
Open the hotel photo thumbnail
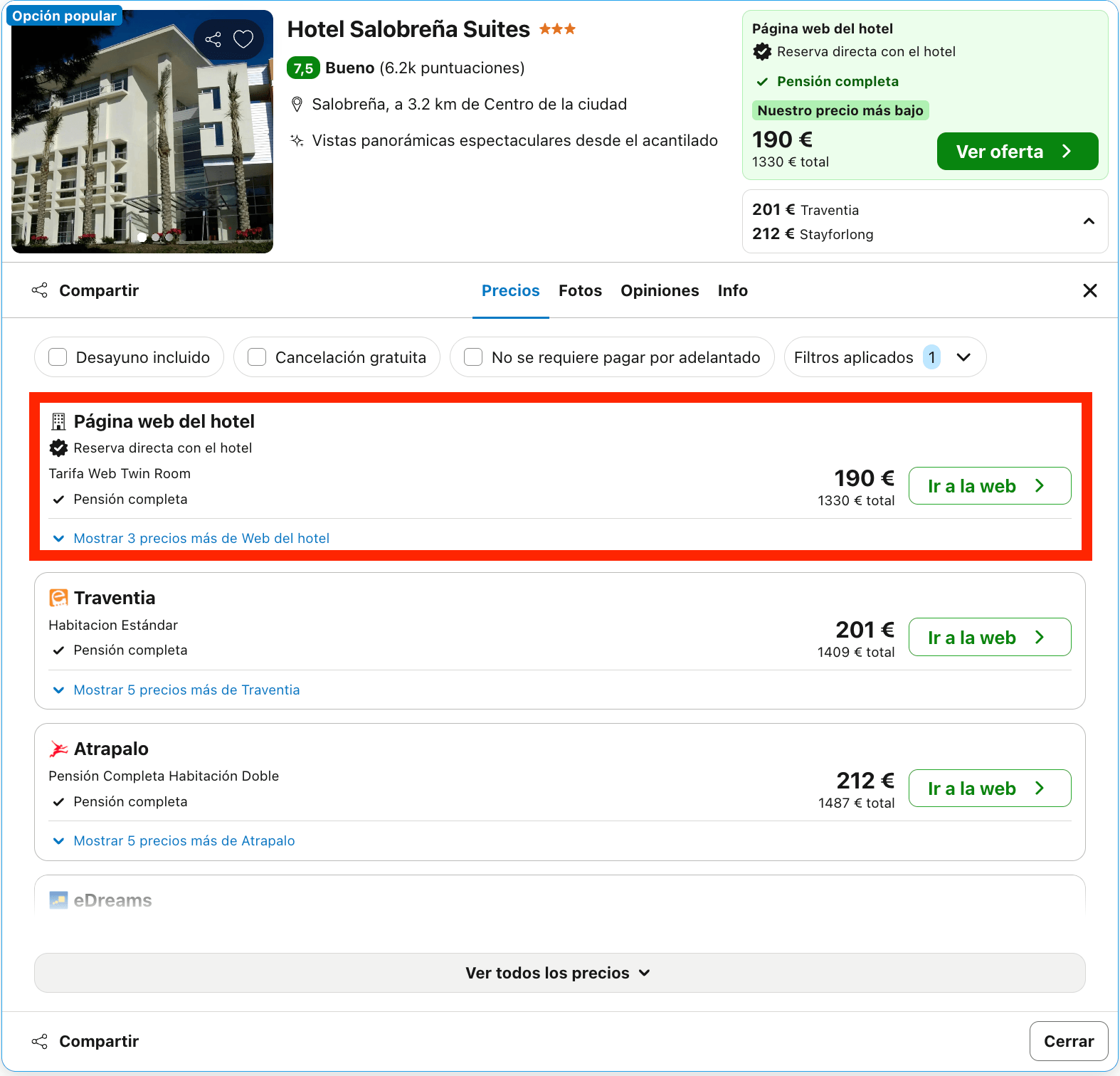(142, 132)
